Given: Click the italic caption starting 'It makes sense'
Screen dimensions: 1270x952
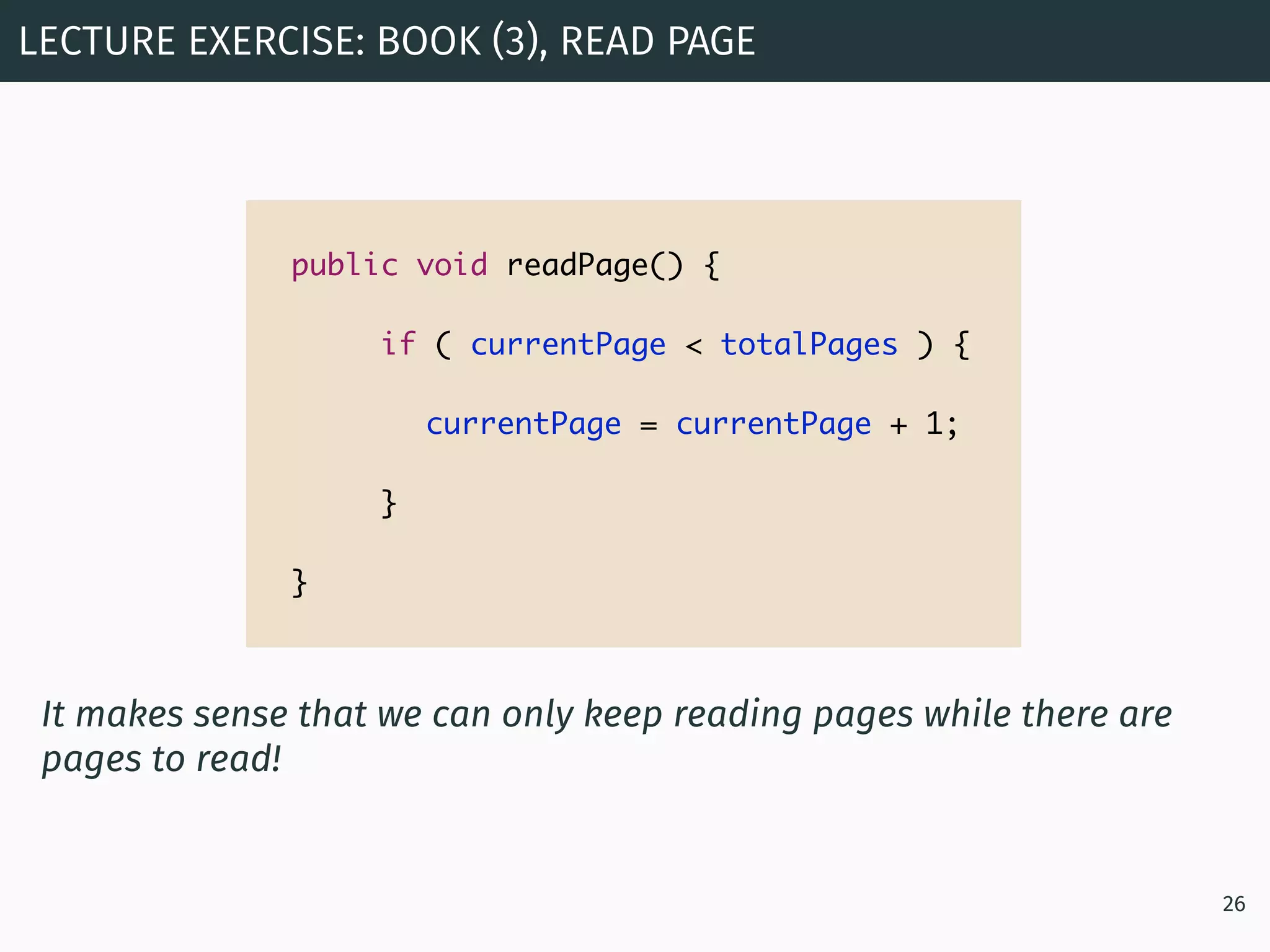Looking at the screenshot, I should point(606,736).
